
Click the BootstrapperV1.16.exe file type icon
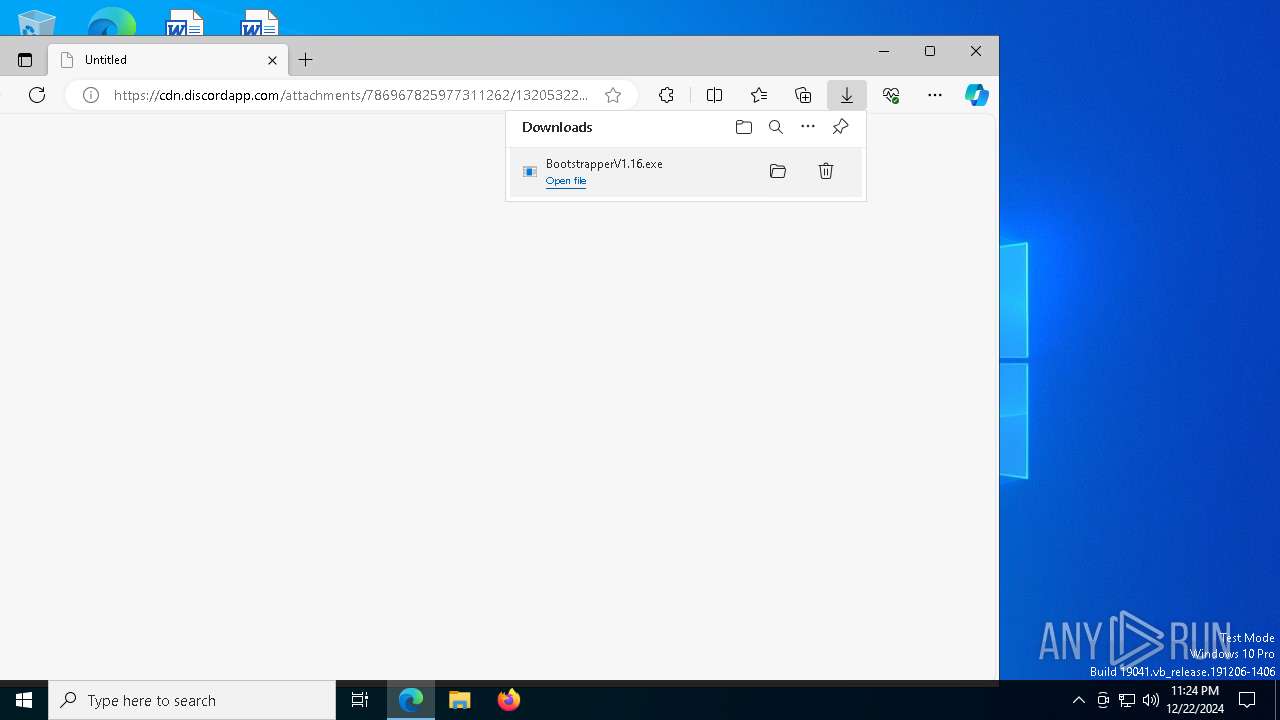[x=530, y=172]
